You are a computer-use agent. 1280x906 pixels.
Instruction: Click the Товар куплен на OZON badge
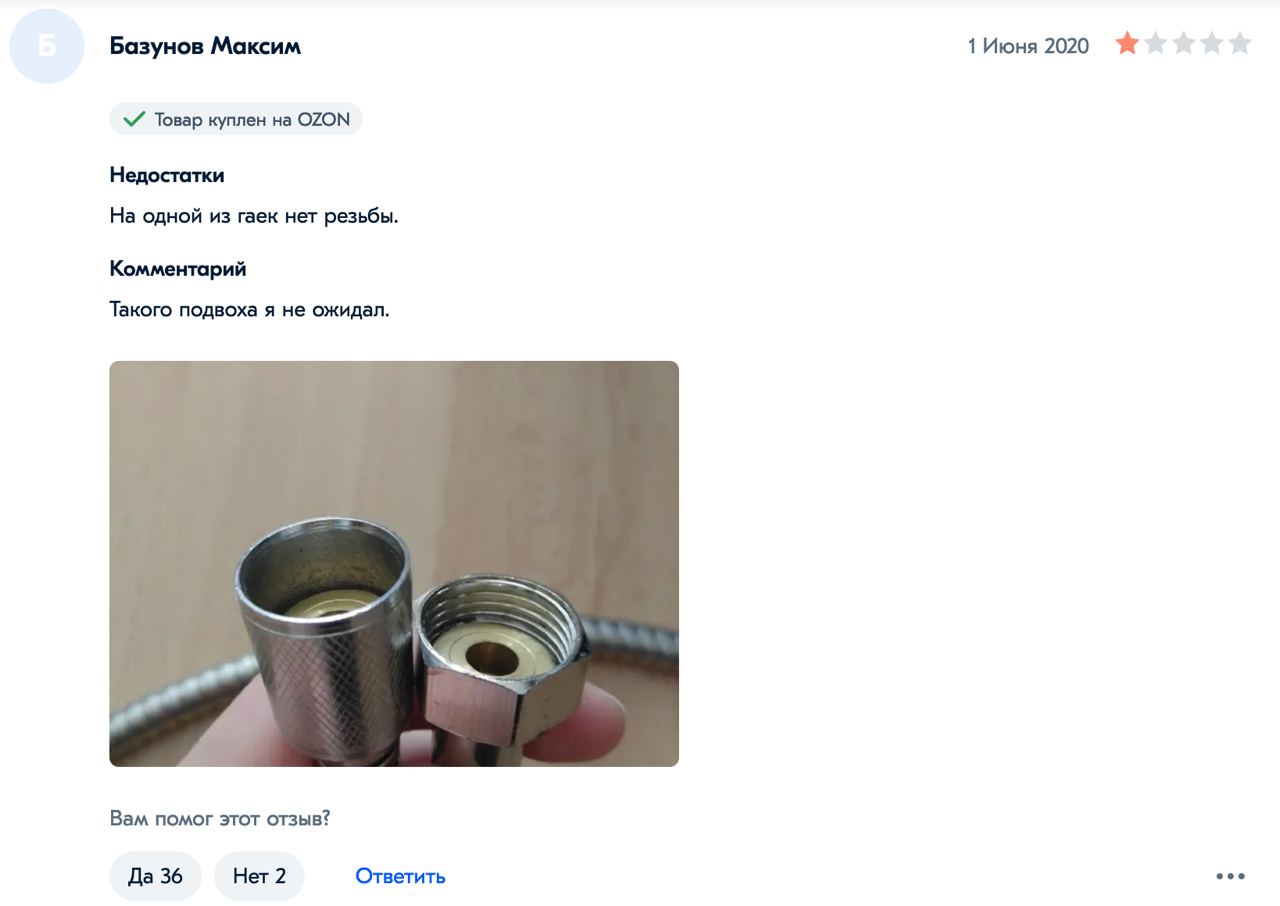pyautogui.click(x=236, y=120)
